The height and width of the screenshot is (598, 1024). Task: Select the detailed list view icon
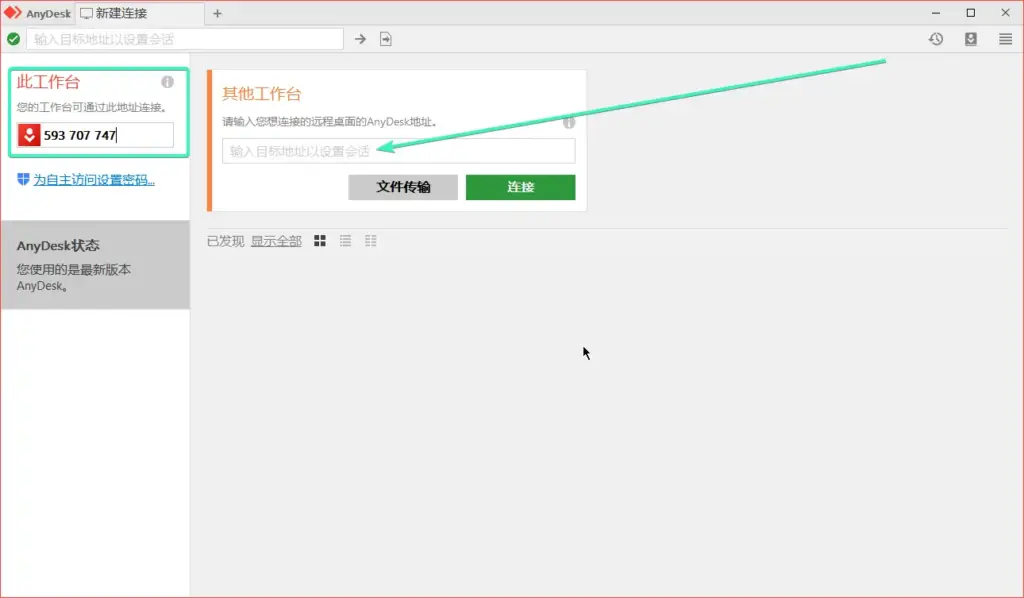pos(371,240)
